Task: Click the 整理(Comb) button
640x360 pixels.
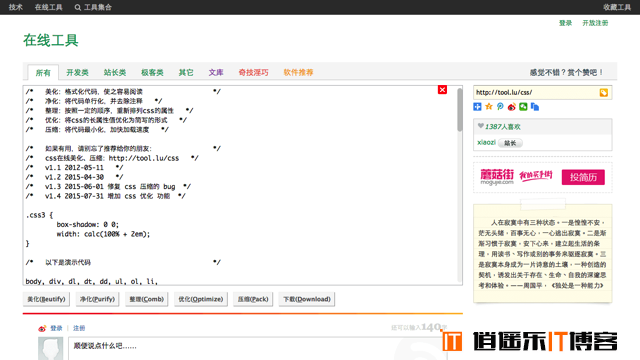Action: pos(147,299)
